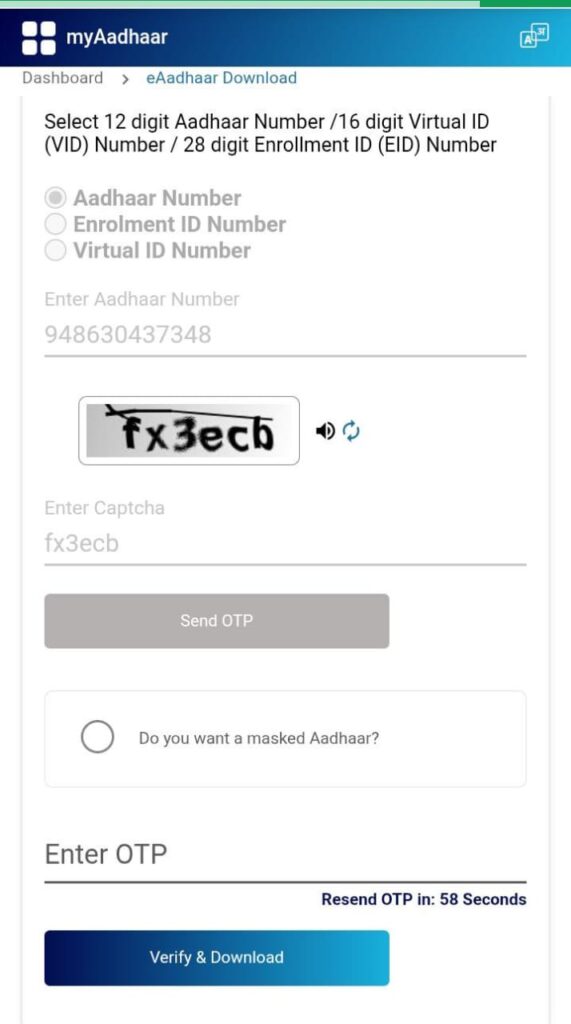The height and width of the screenshot is (1024, 571).
Task: Focus the Aadhaar Number input field
Action: pyautogui.click(x=285, y=336)
